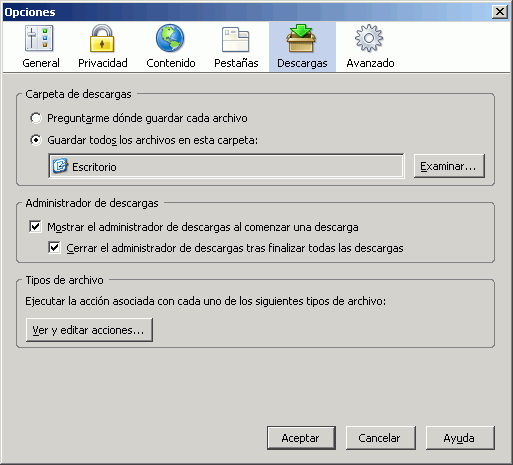513x465 pixels.
Task: Click the Opciones title bar text
Action: 30,12
